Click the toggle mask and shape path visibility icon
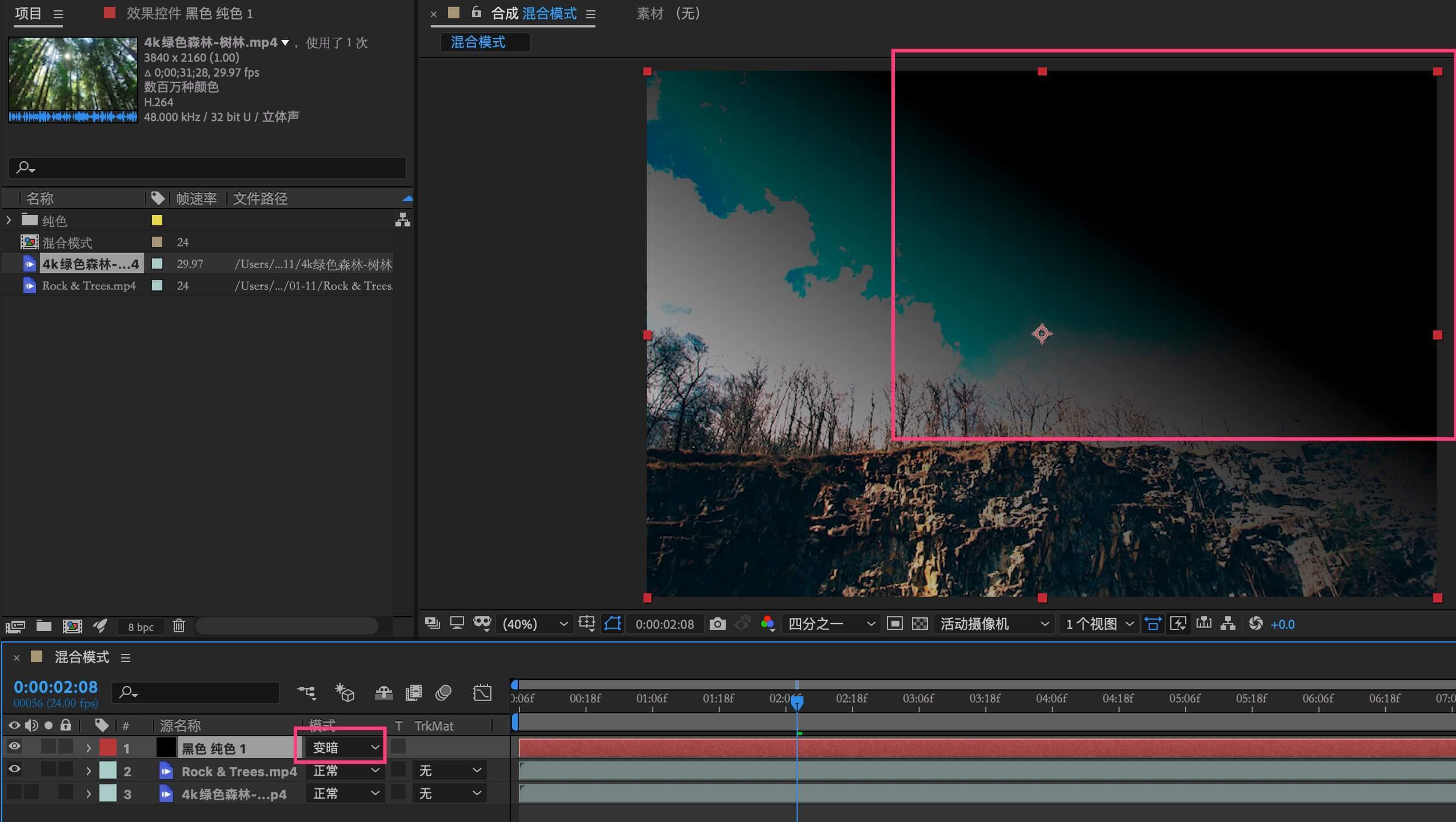This screenshot has height=822, width=1456. coord(612,624)
